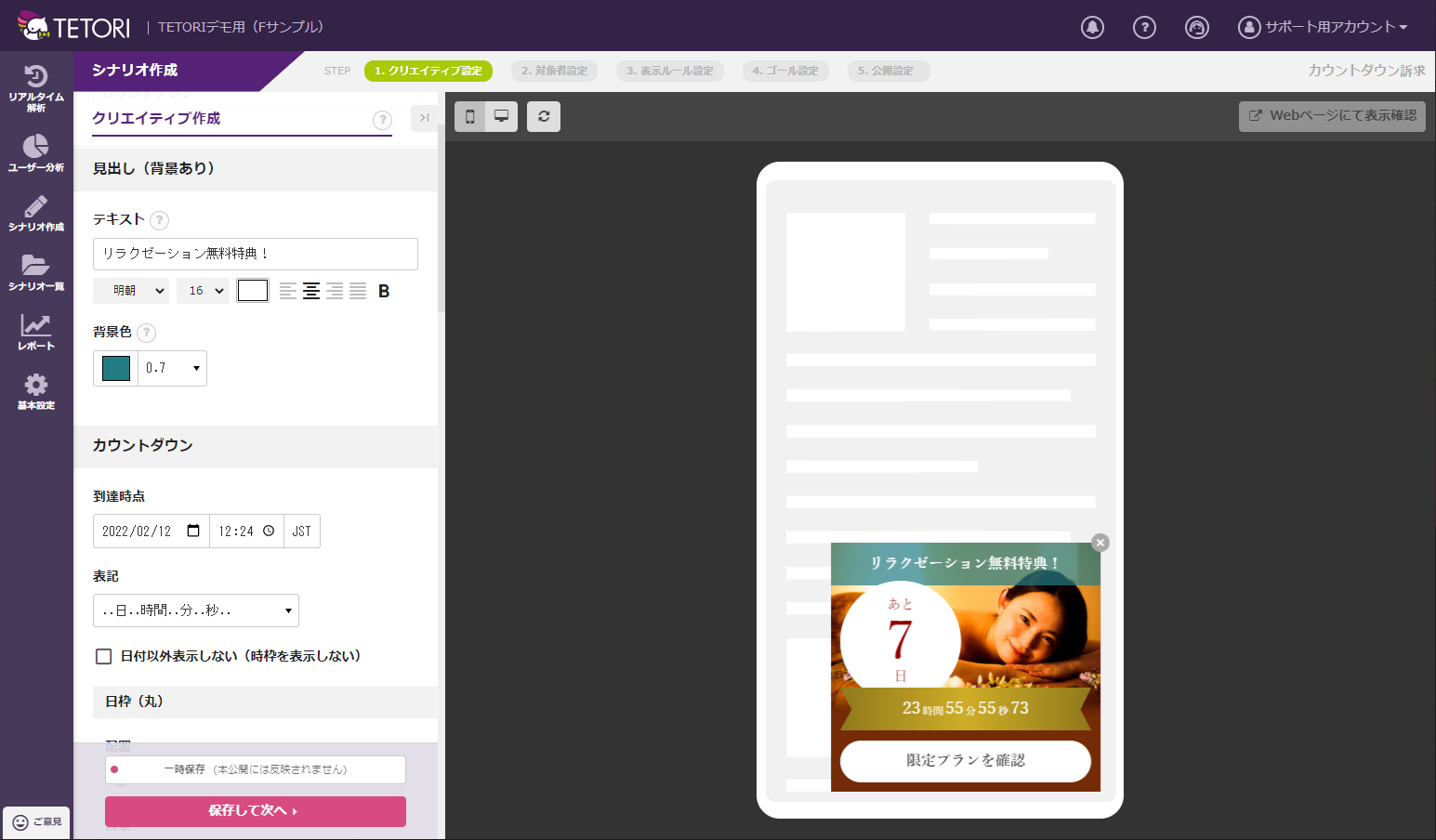
Task: Click 保存して次へ button
Action: [255, 811]
